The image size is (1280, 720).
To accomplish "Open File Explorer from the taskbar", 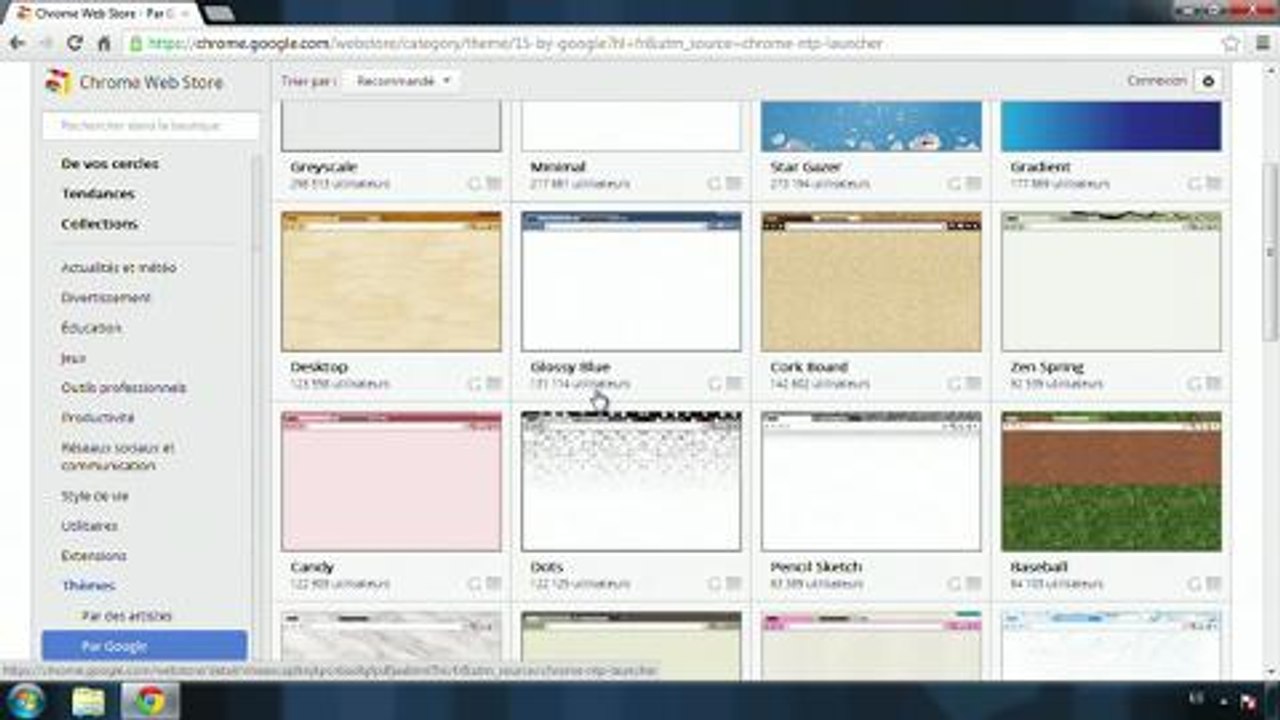I will [x=88, y=700].
